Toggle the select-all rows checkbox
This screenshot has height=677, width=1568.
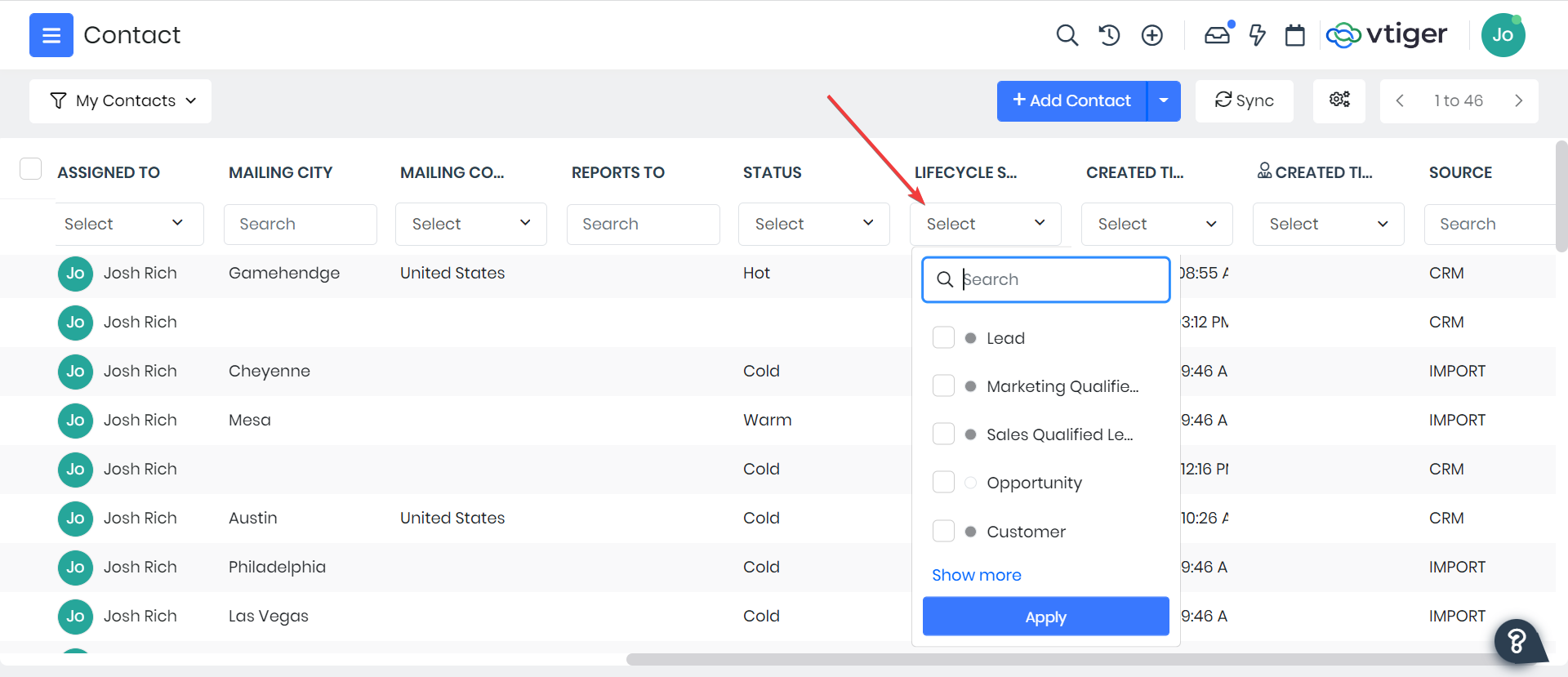click(31, 169)
